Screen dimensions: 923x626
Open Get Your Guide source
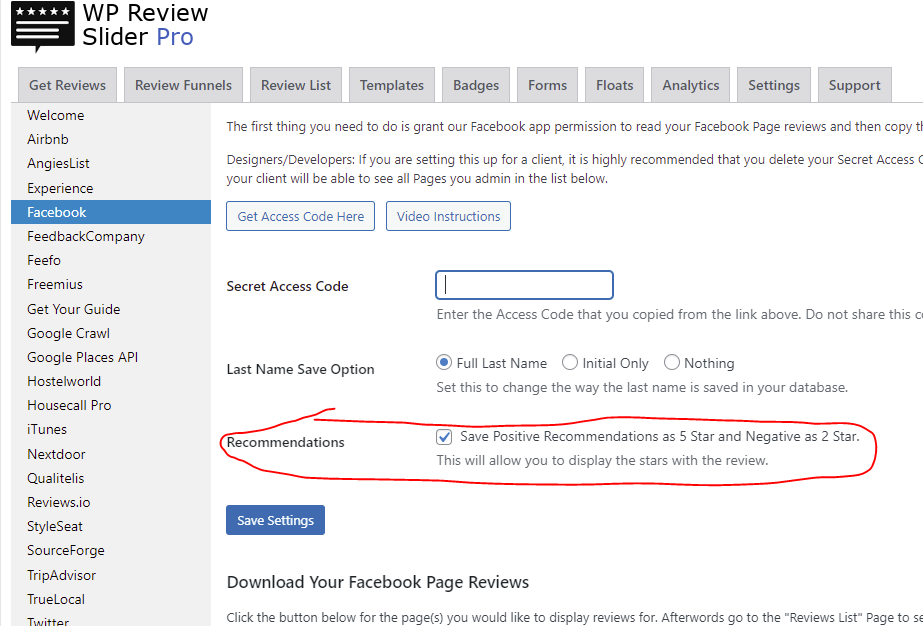pyautogui.click(x=111, y=309)
